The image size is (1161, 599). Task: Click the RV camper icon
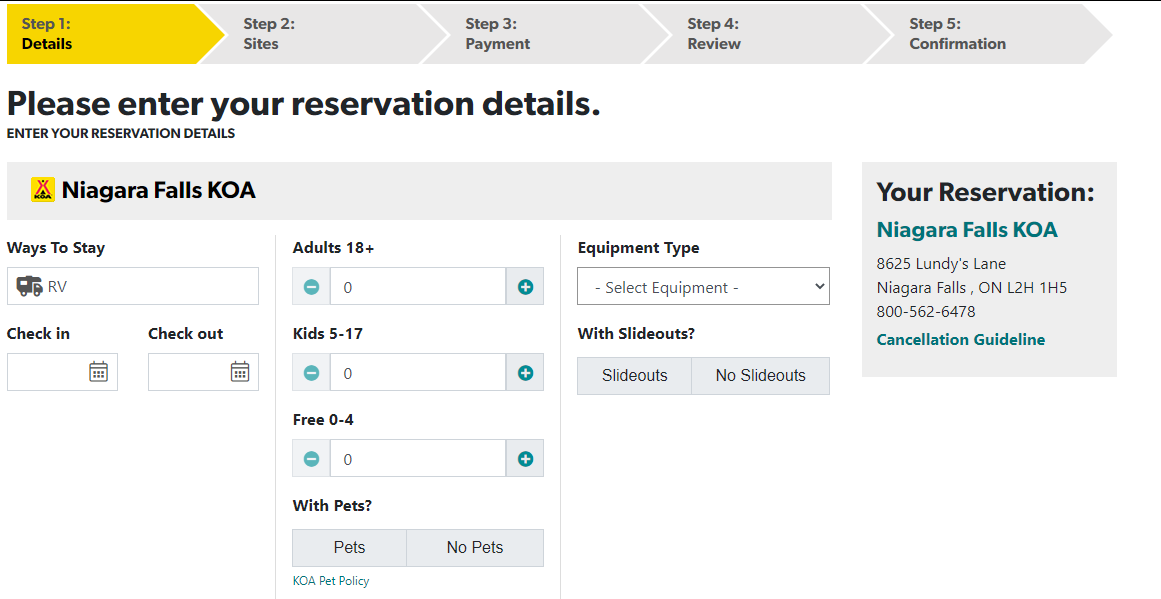coord(30,286)
